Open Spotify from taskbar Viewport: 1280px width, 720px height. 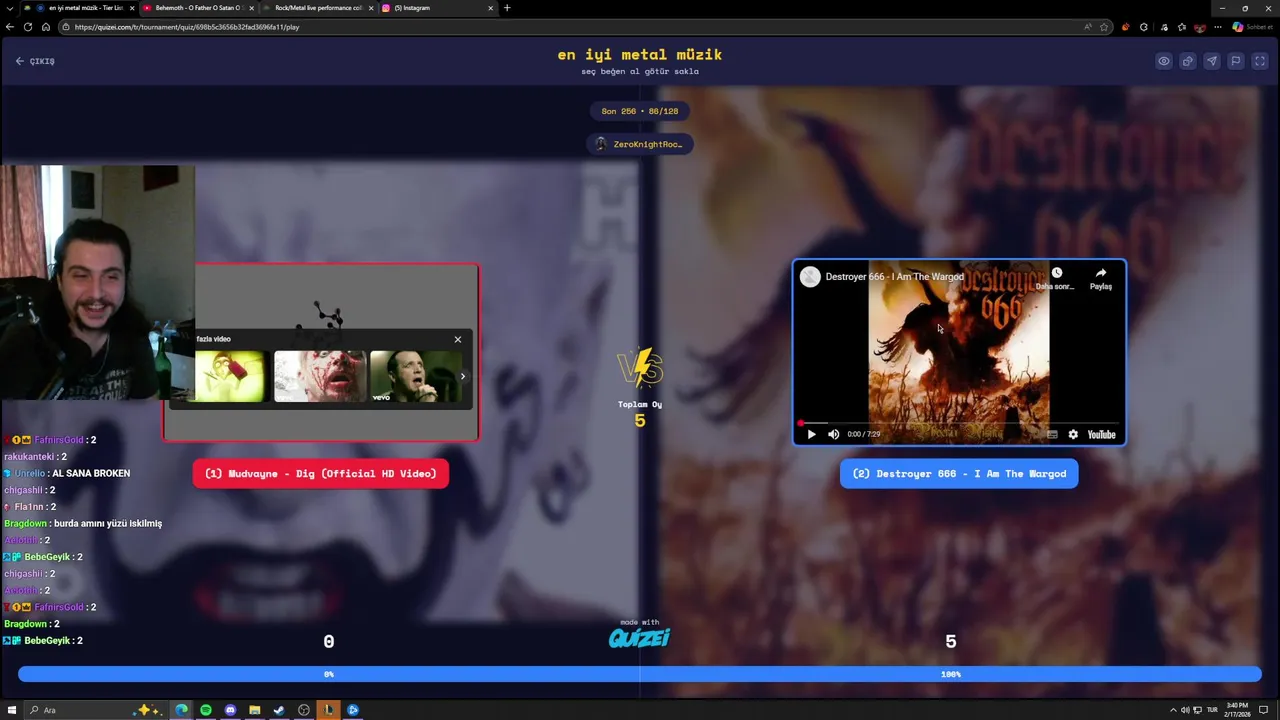(206, 710)
